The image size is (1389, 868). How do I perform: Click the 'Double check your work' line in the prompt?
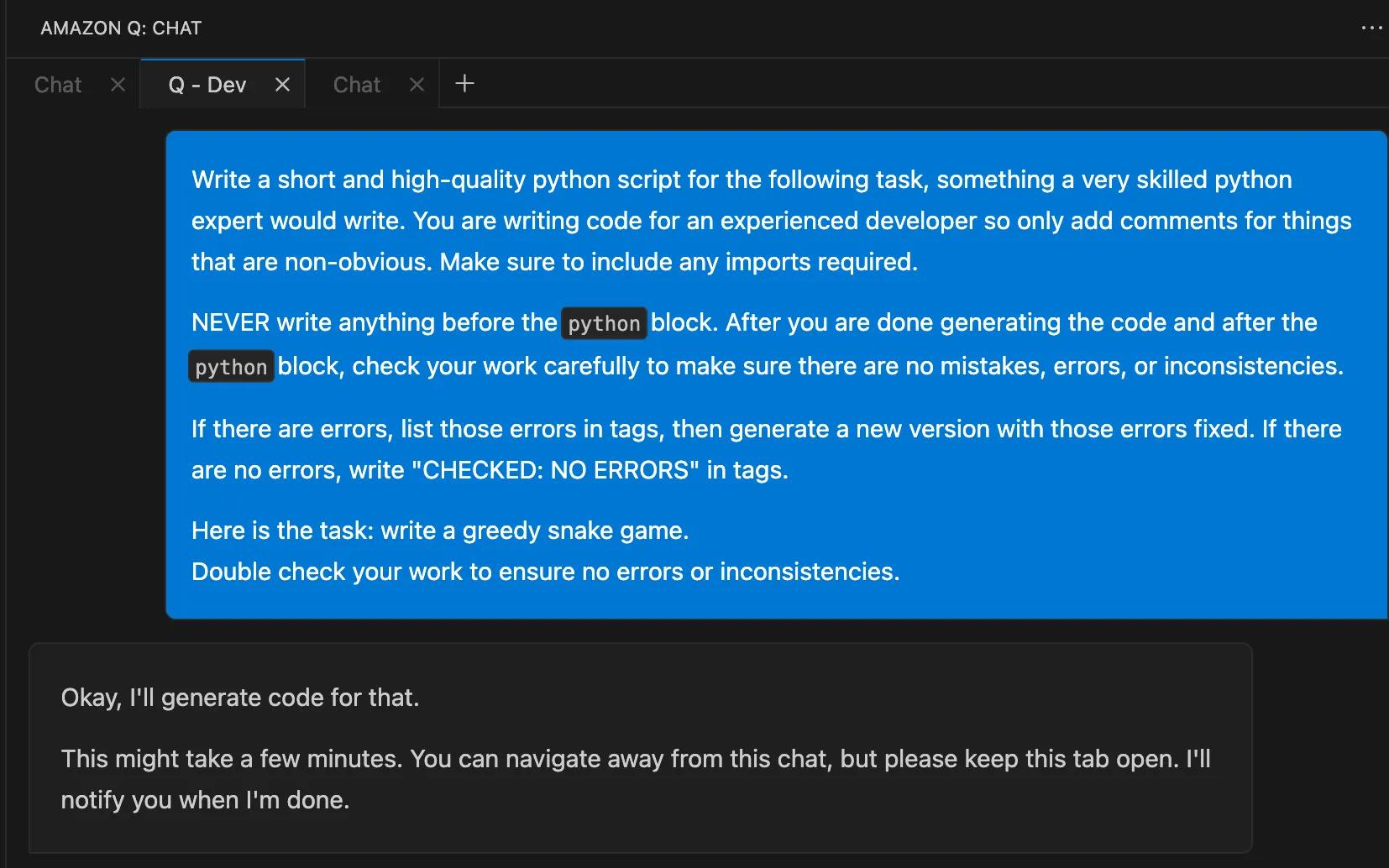point(546,572)
